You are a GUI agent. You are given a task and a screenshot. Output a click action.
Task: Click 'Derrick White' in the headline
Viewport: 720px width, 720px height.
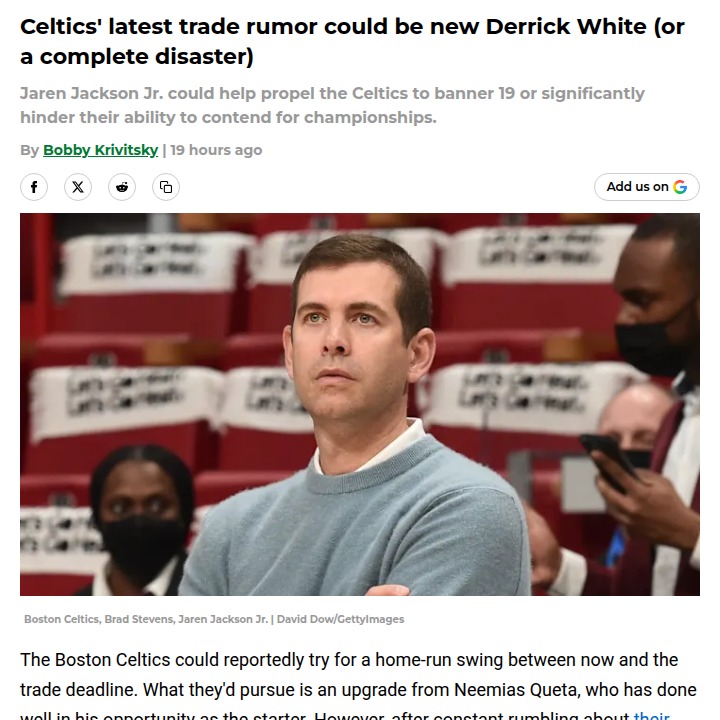coord(566,27)
